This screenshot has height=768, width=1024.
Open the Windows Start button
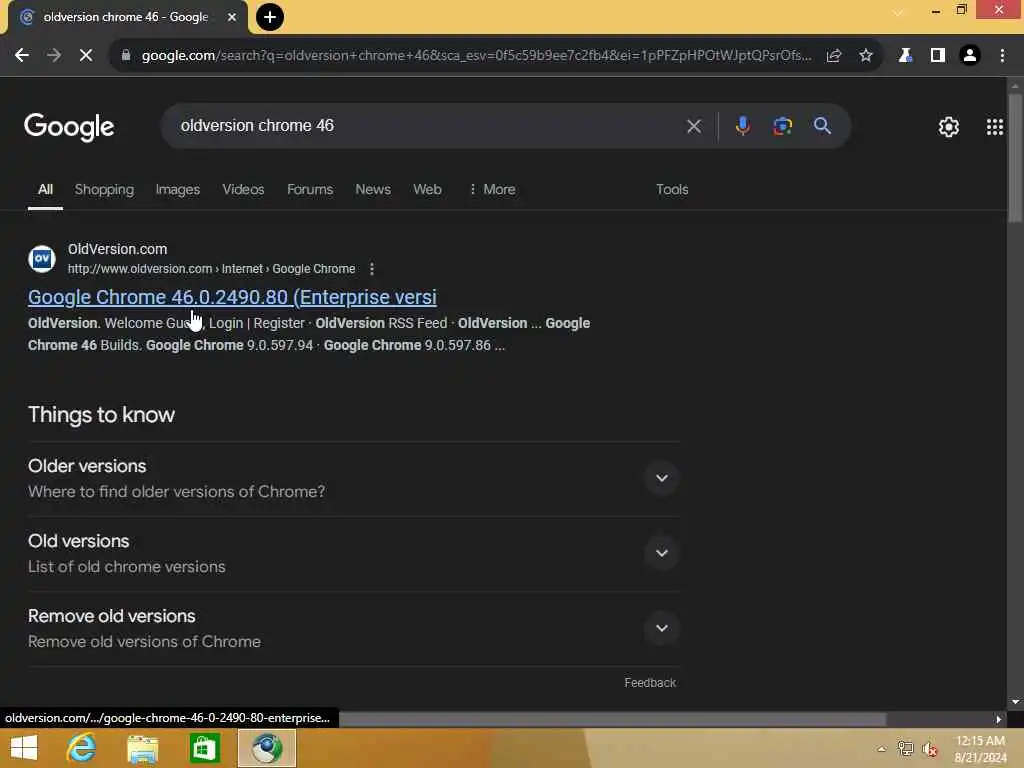pyautogui.click(x=24, y=748)
